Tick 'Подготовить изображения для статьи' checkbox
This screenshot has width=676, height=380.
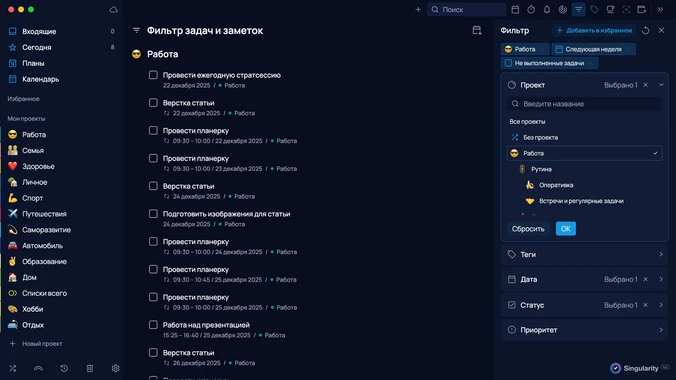[153, 214]
